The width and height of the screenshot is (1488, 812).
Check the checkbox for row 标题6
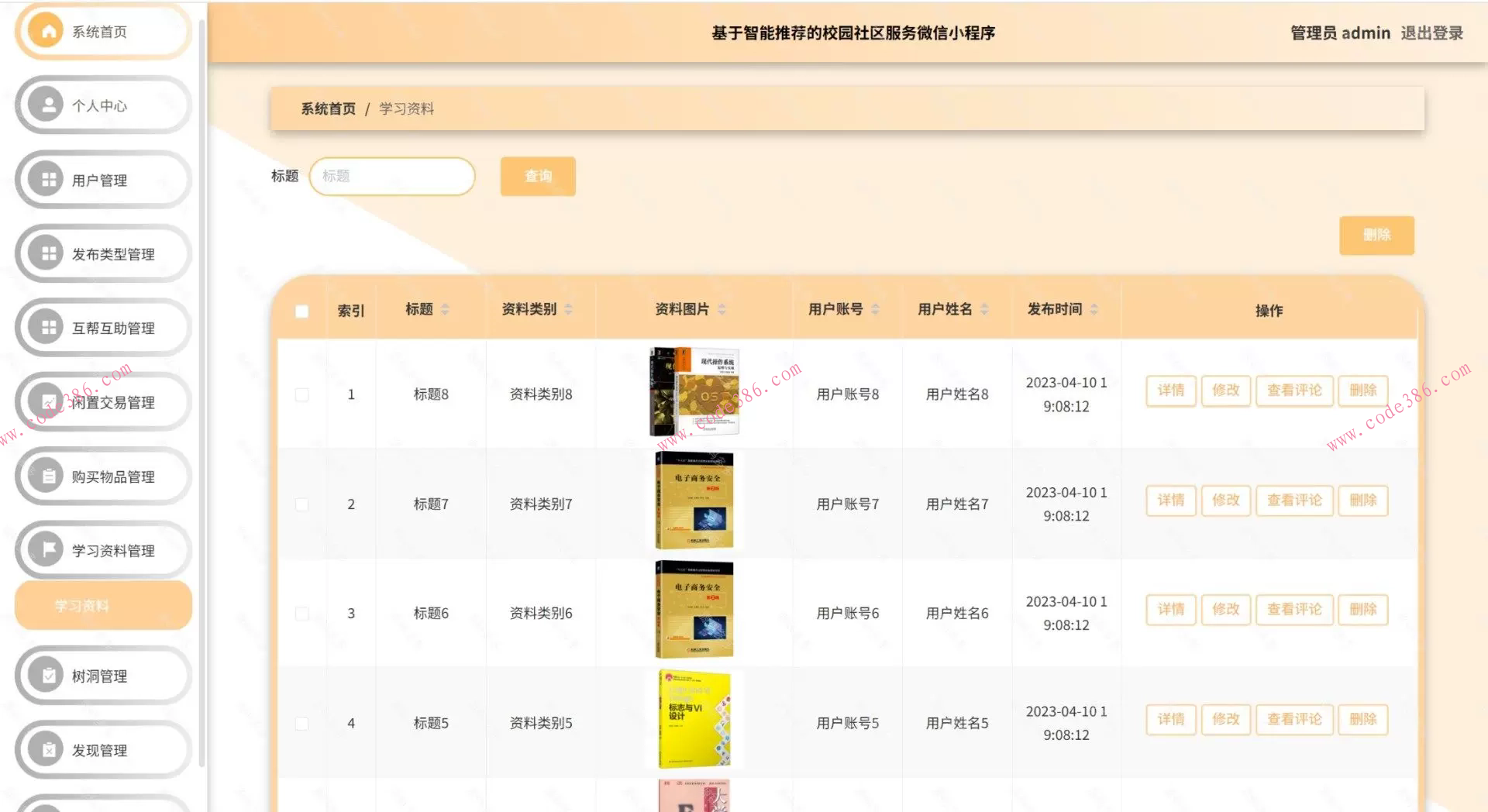pos(301,613)
